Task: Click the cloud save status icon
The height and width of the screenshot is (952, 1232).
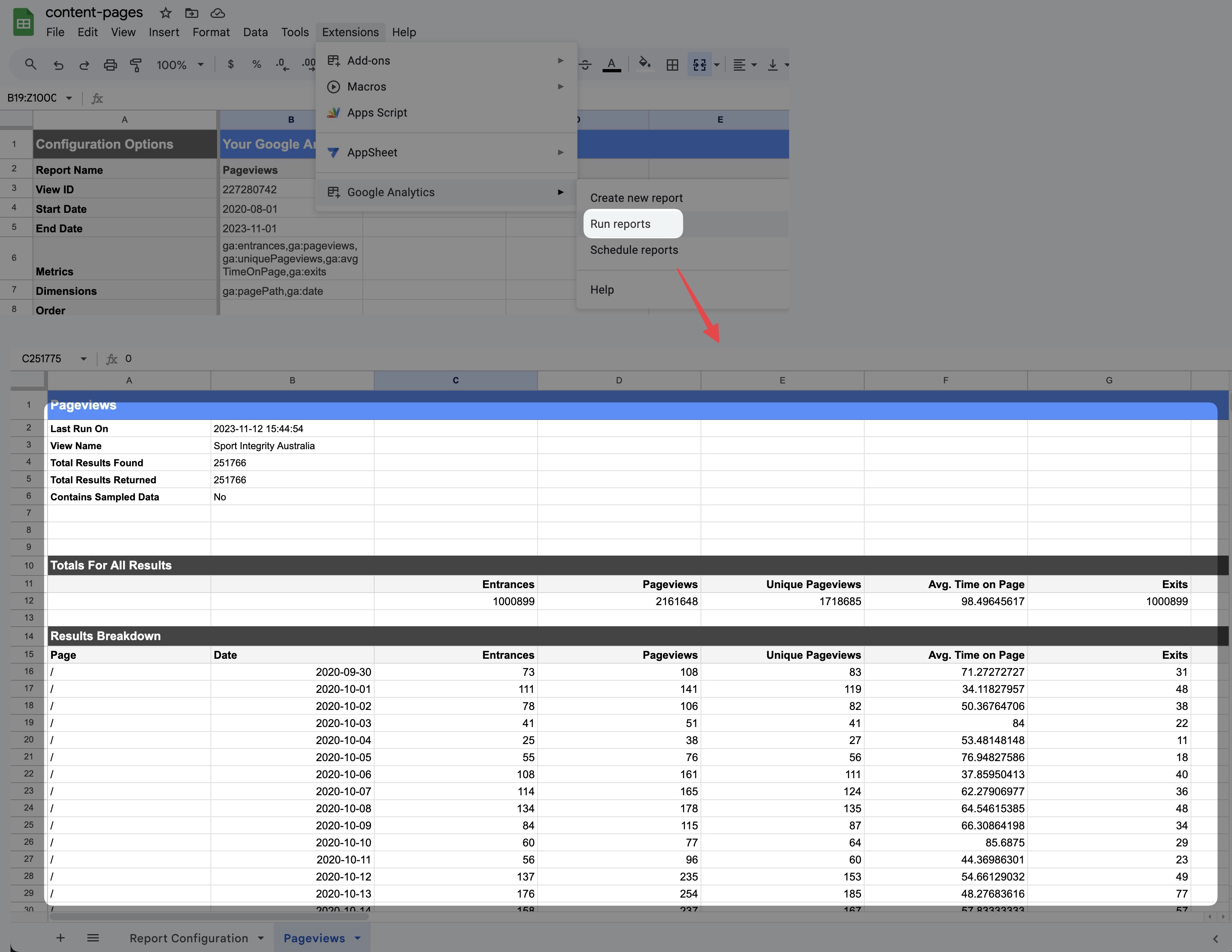Action: [x=218, y=13]
